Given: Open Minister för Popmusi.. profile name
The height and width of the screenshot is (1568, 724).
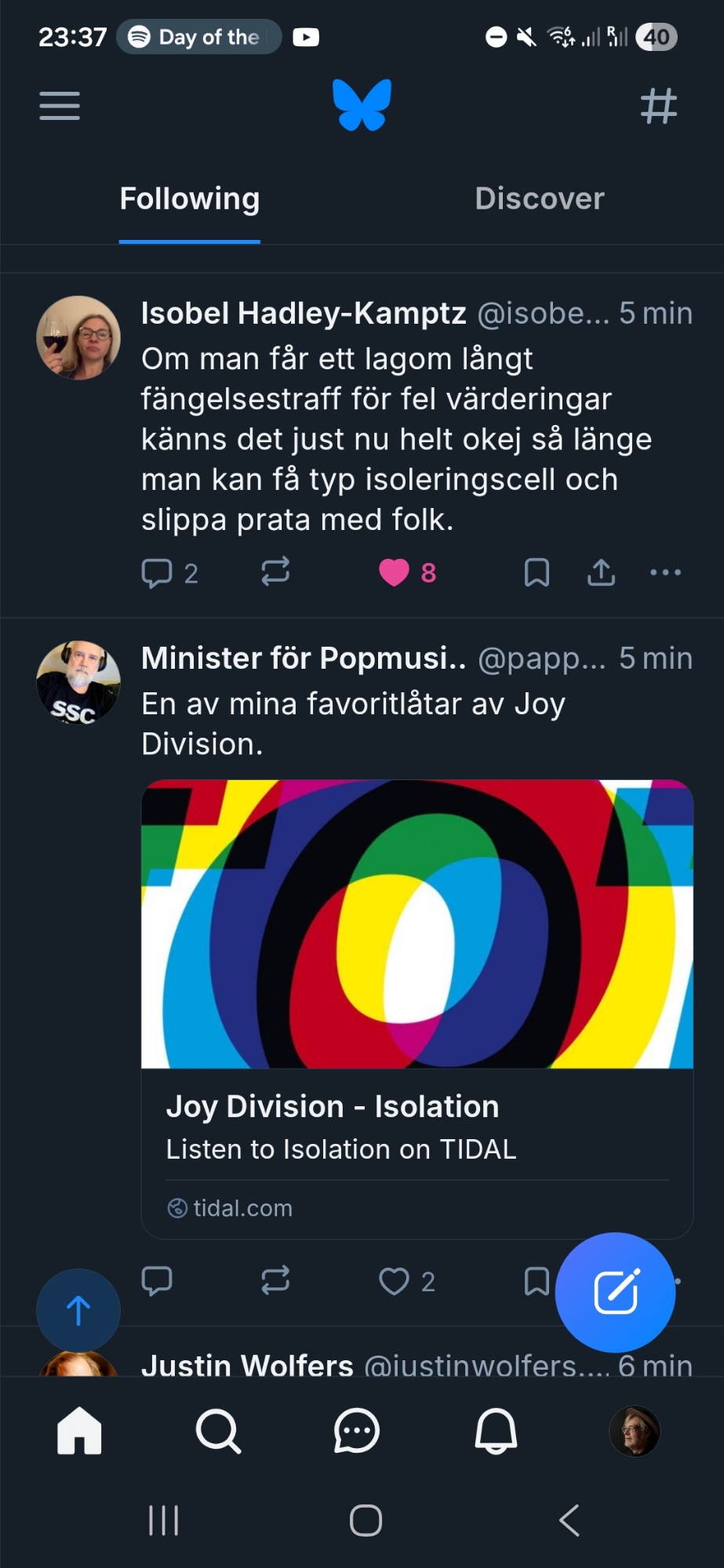Looking at the screenshot, I should click(x=304, y=659).
